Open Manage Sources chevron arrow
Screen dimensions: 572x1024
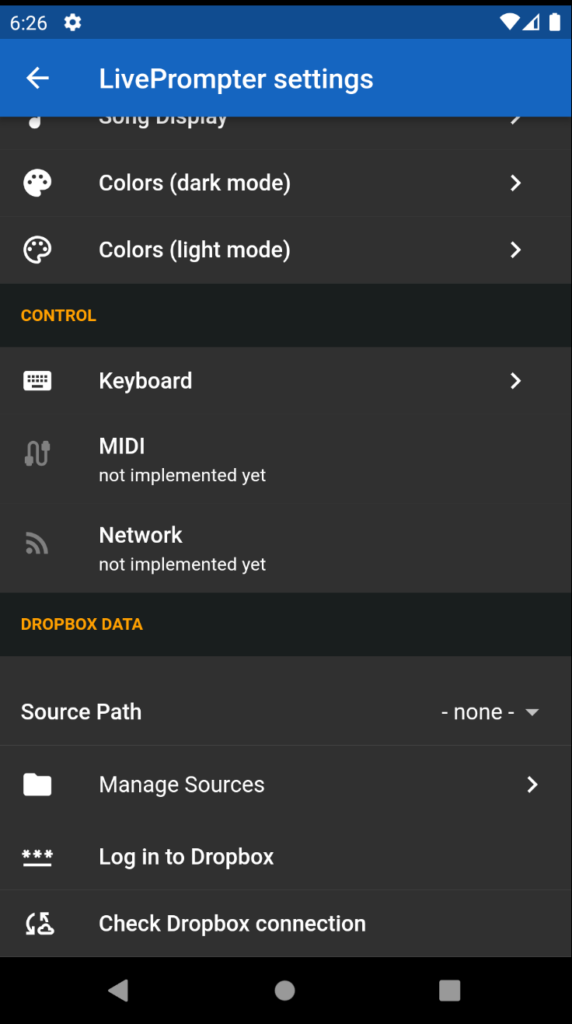pyautogui.click(x=533, y=784)
